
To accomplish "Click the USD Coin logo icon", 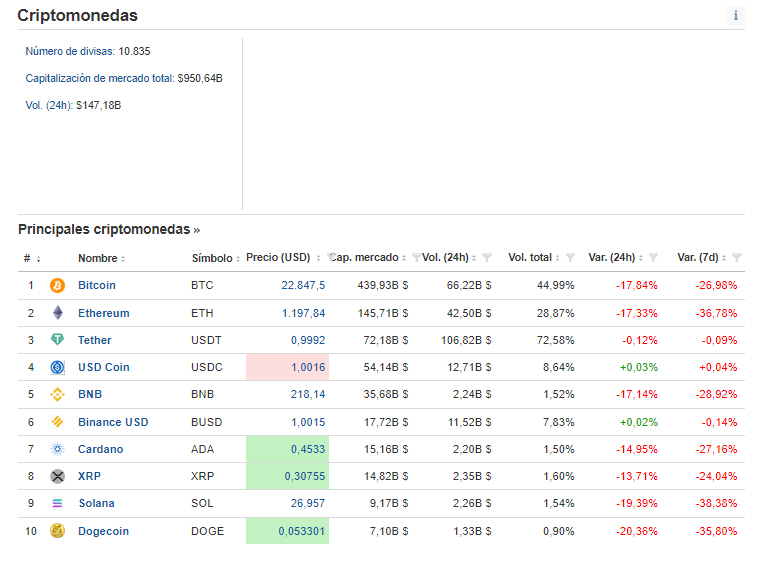I will point(57,367).
